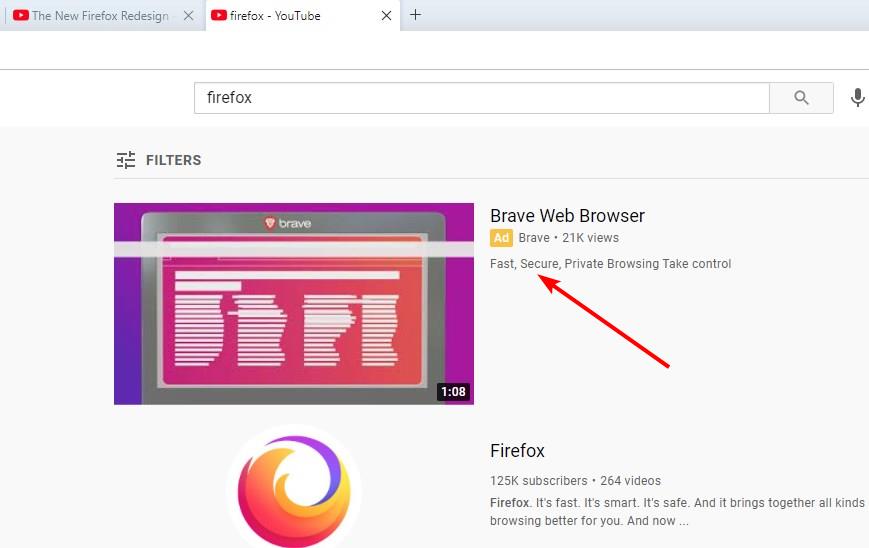869x548 pixels.
Task: Open the Firefox channel title
Action: (517, 450)
